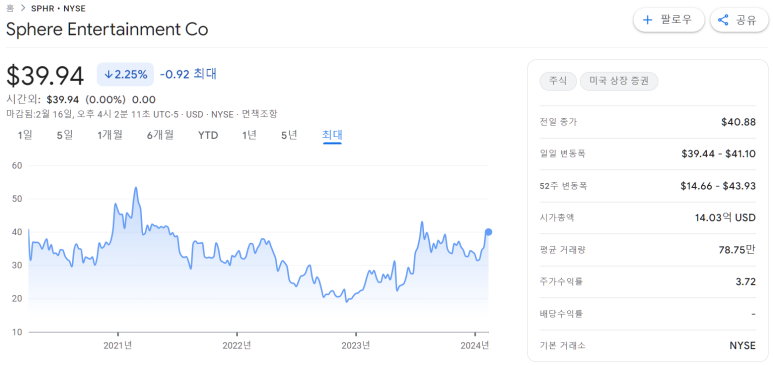Click the blue current-price dot on chart
Image resolution: width=773 pixels, height=365 pixels.
(488, 232)
